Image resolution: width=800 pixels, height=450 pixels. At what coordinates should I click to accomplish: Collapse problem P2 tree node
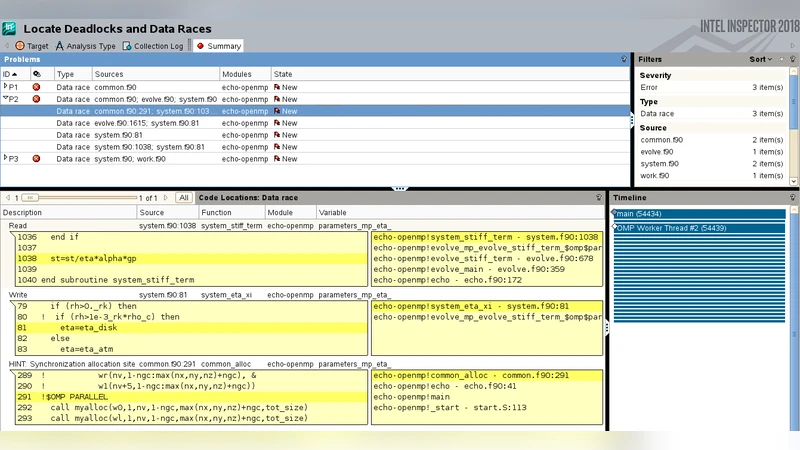coord(5,98)
